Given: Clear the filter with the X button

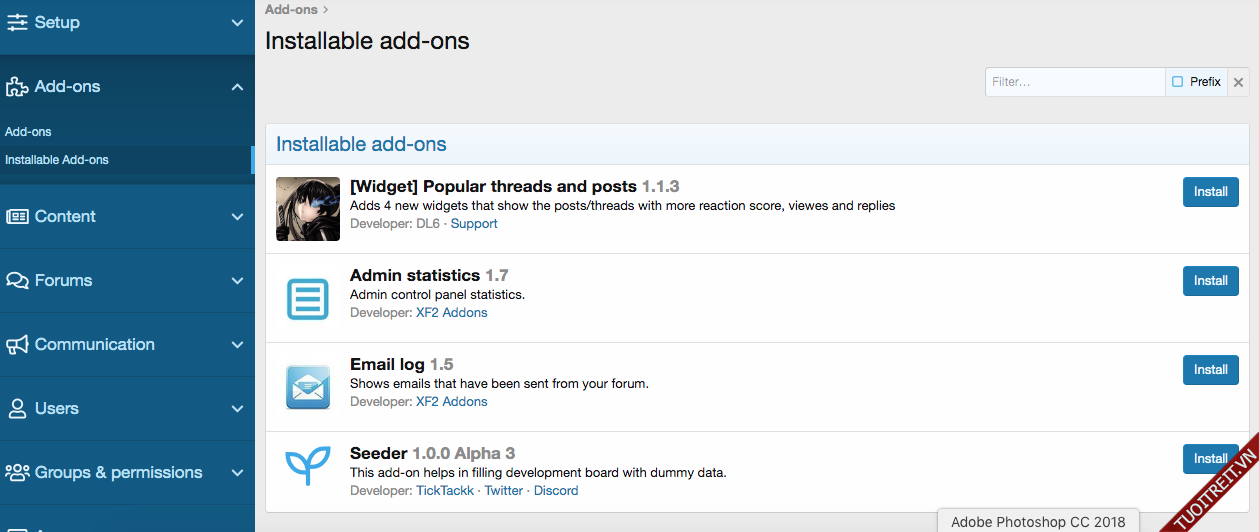Looking at the screenshot, I should (1238, 82).
